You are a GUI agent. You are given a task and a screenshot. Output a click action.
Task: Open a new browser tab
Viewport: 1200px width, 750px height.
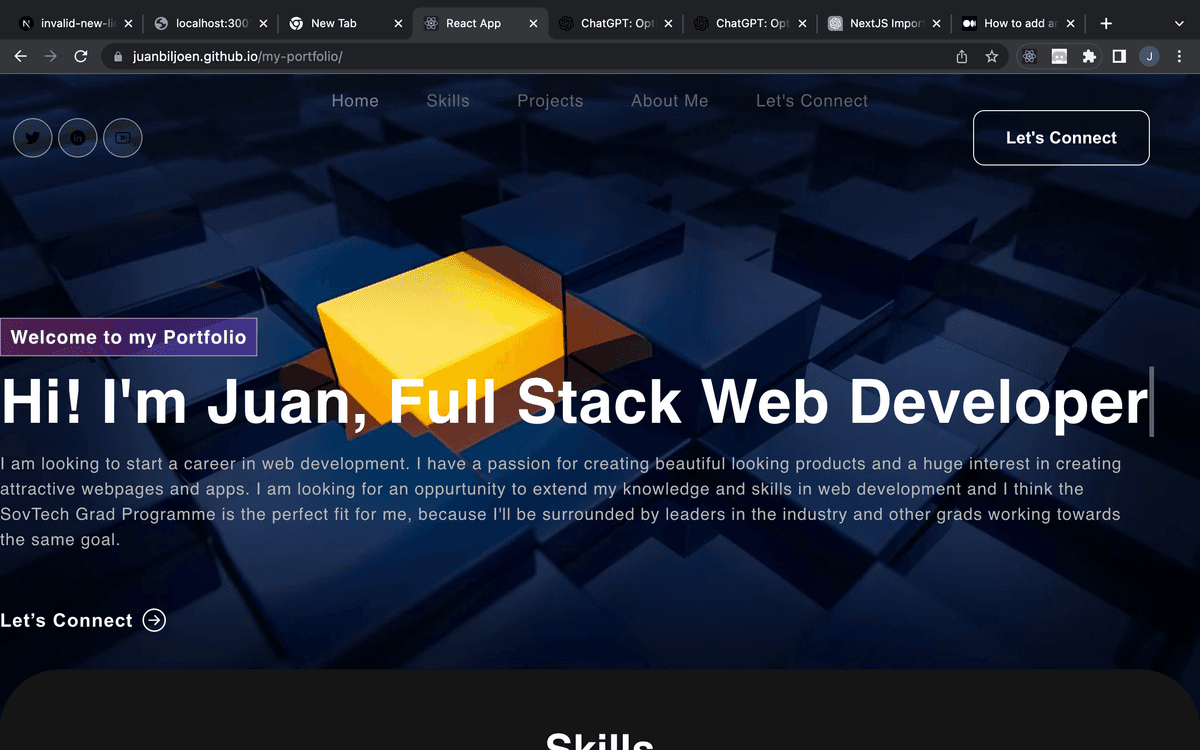pyautogui.click(x=1106, y=23)
